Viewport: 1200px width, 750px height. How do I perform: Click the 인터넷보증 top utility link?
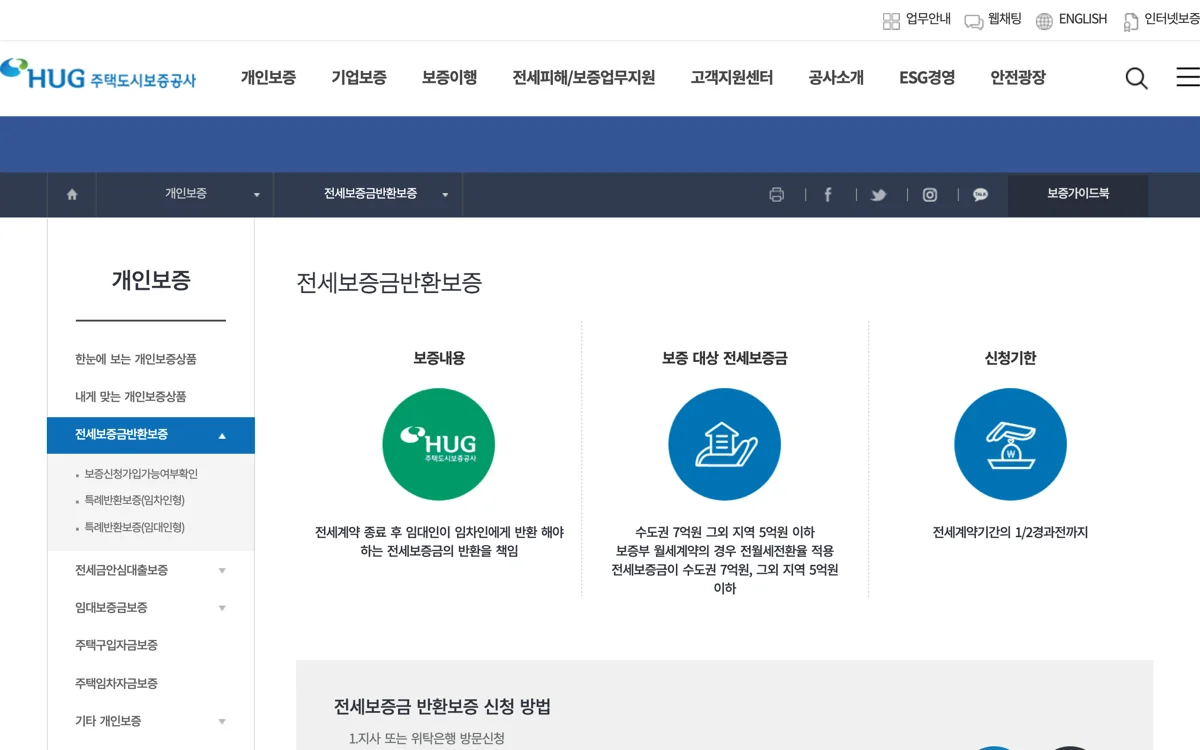pos(1172,19)
